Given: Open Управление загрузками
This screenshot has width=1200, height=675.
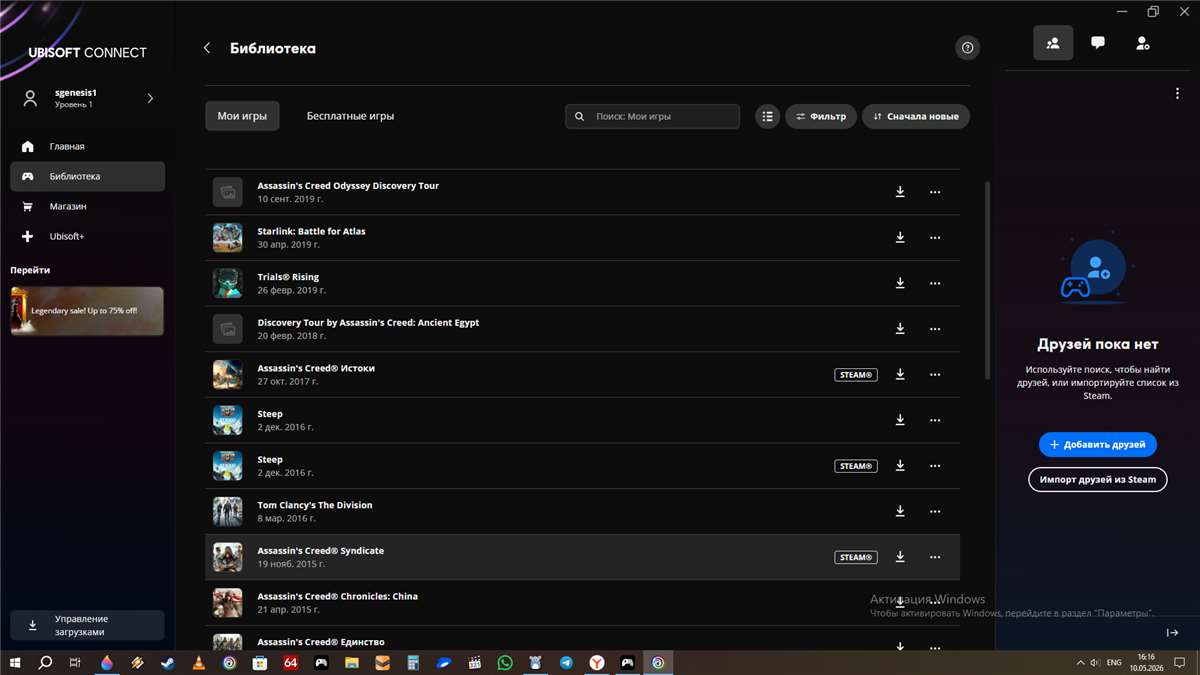Looking at the screenshot, I should tap(87, 625).
